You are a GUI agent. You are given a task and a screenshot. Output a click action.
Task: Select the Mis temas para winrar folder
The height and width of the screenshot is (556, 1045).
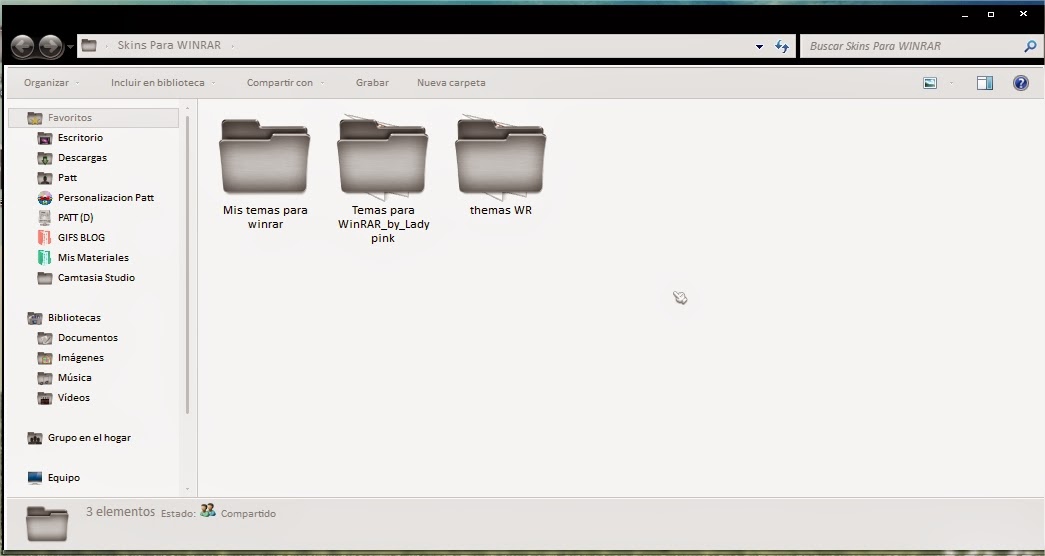tap(265, 174)
